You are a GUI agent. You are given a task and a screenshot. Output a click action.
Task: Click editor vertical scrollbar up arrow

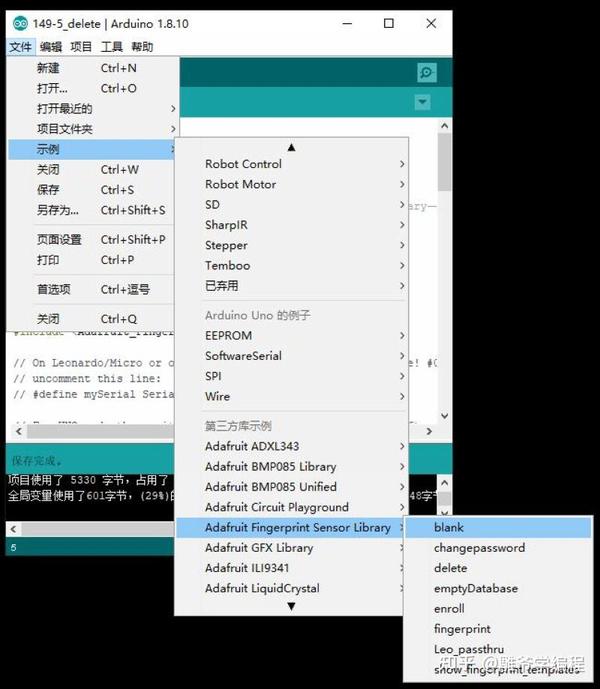(444, 126)
